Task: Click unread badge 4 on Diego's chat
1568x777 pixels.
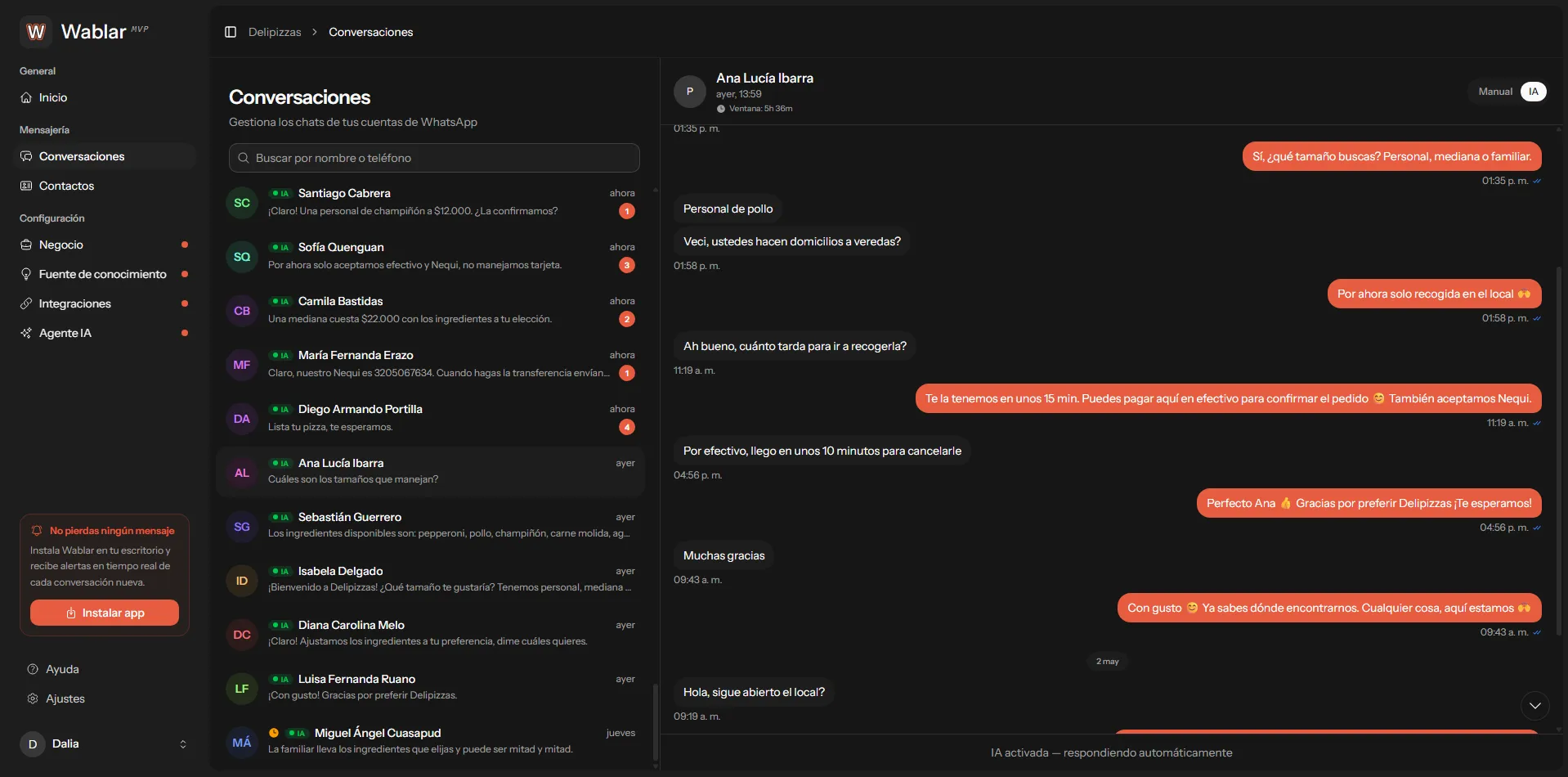Action: click(627, 427)
